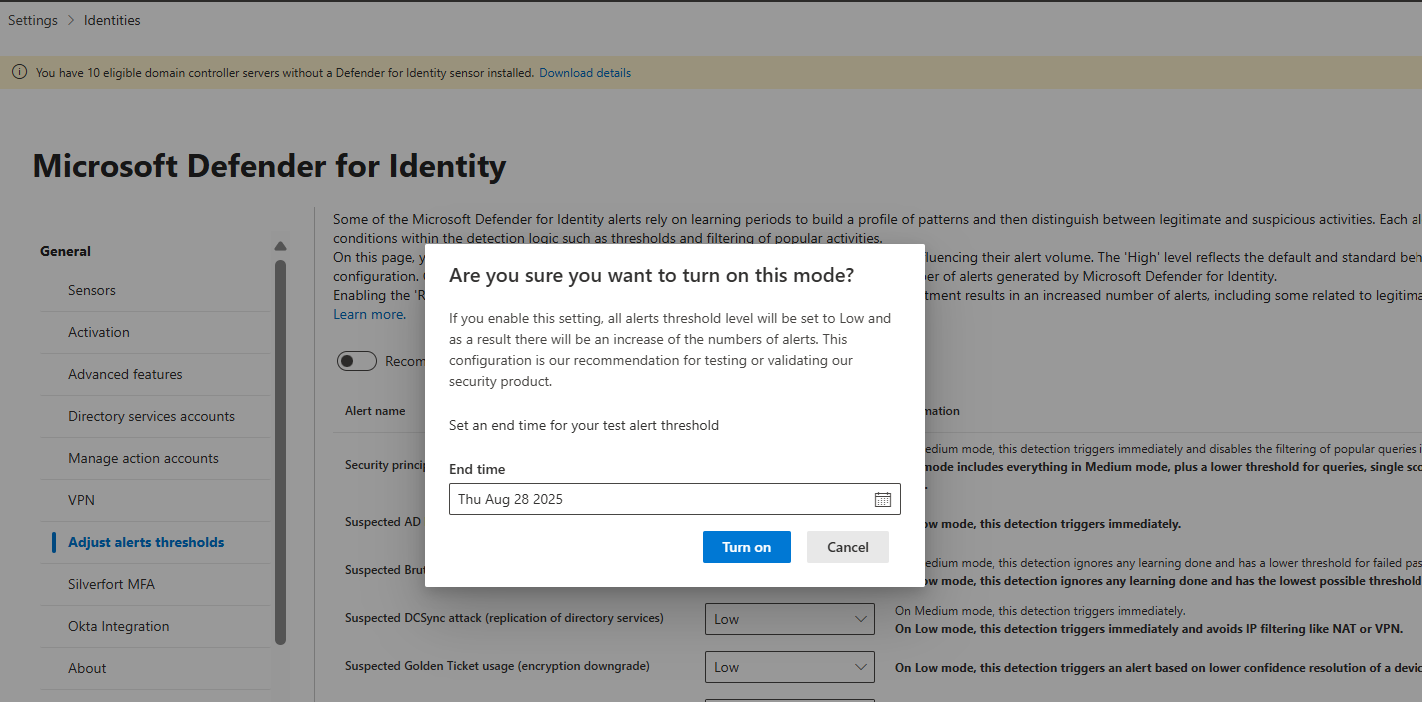
Task: Go to Advanced features
Action: coord(125,374)
